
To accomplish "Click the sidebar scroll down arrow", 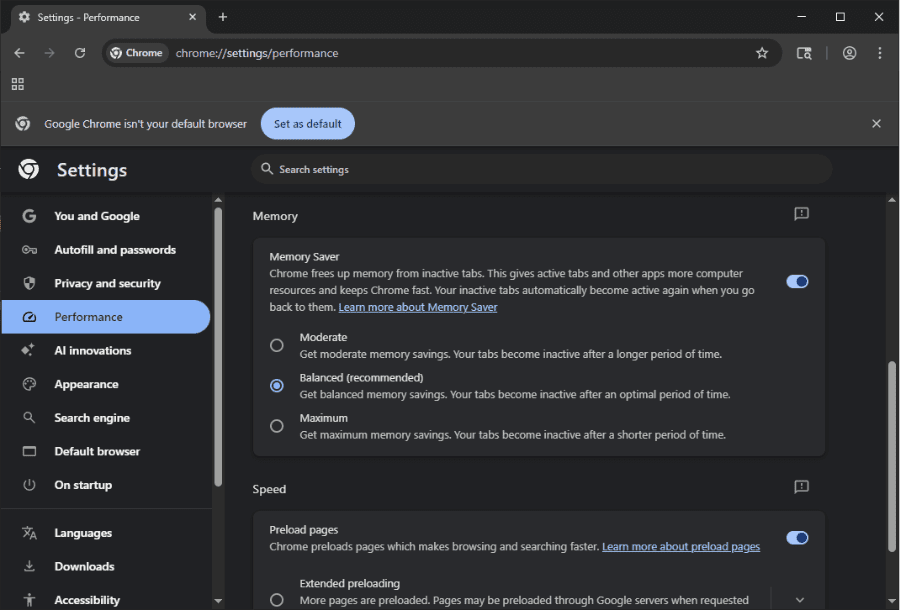I will pyautogui.click(x=218, y=601).
